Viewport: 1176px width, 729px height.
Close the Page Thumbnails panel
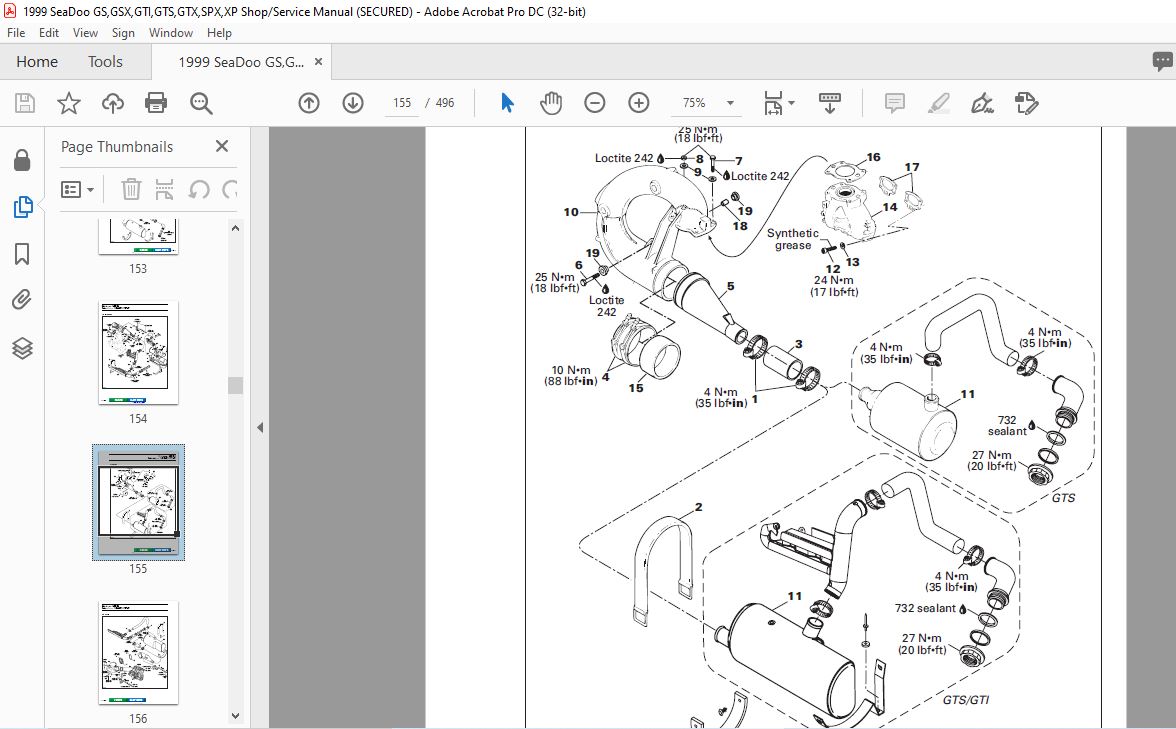pyautogui.click(x=222, y=146)
